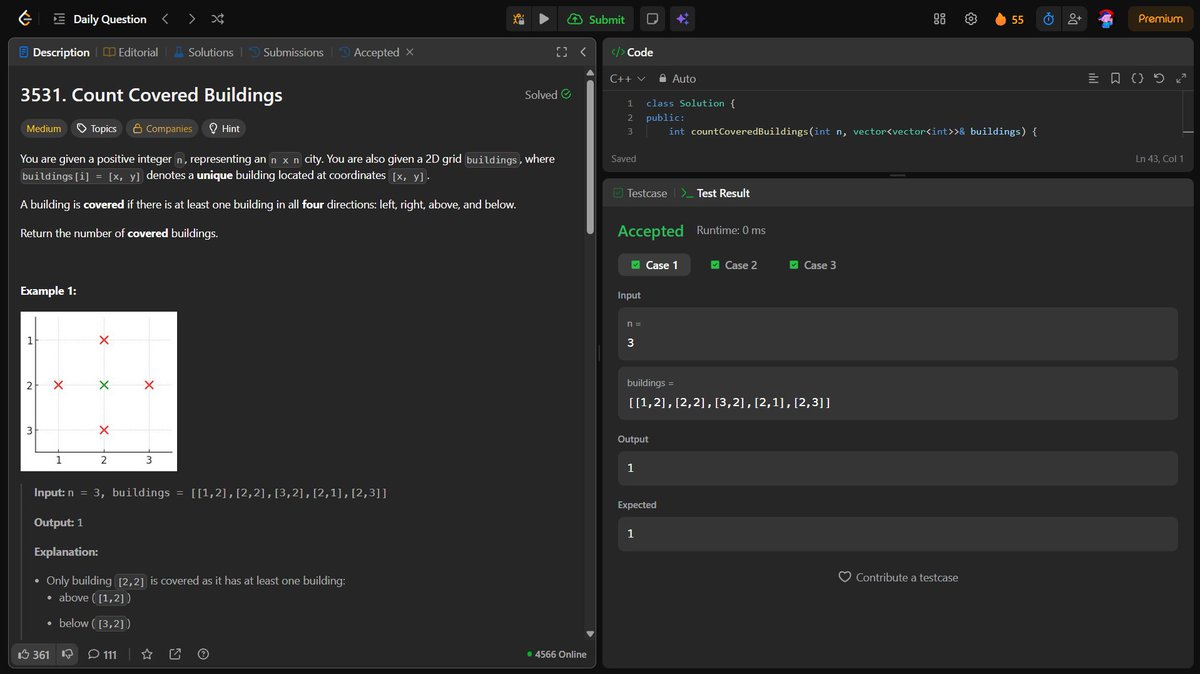View the 55 day streak flame

pos(1009,19)
